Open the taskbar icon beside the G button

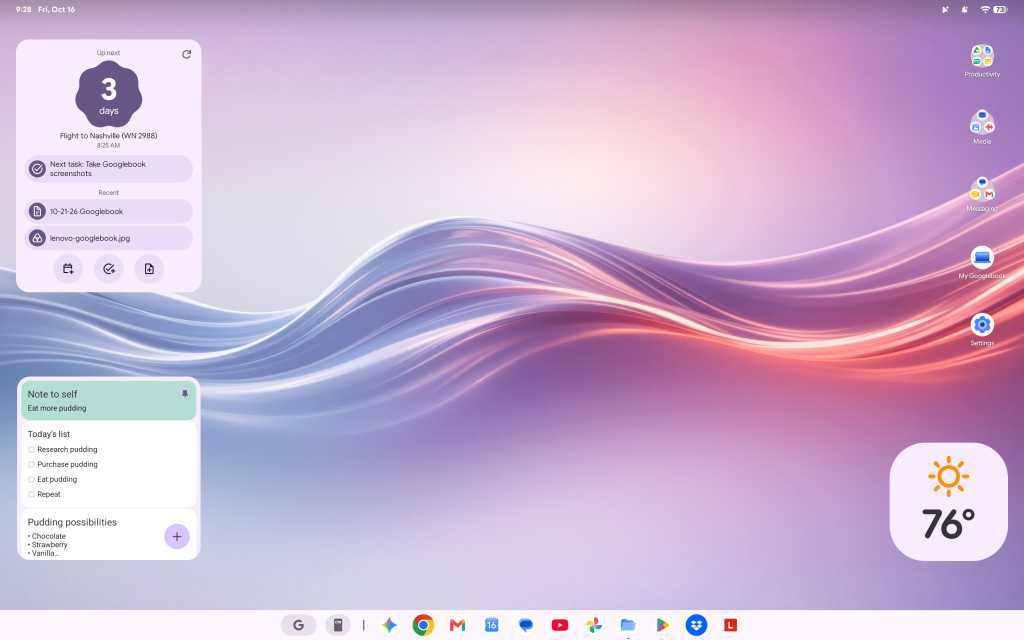point(338,625)
